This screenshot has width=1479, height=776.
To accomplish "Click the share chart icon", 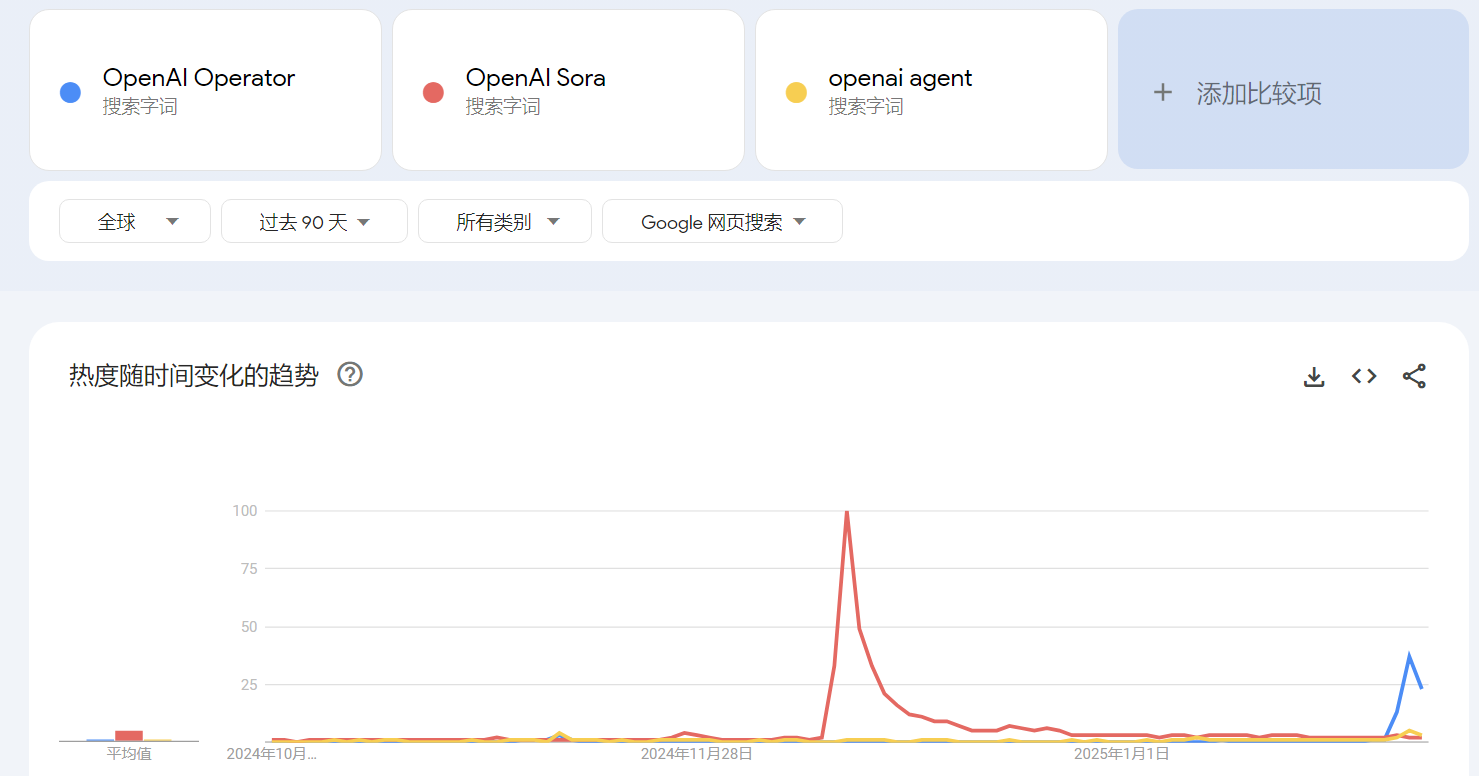I will click(x=1414, y=376).
